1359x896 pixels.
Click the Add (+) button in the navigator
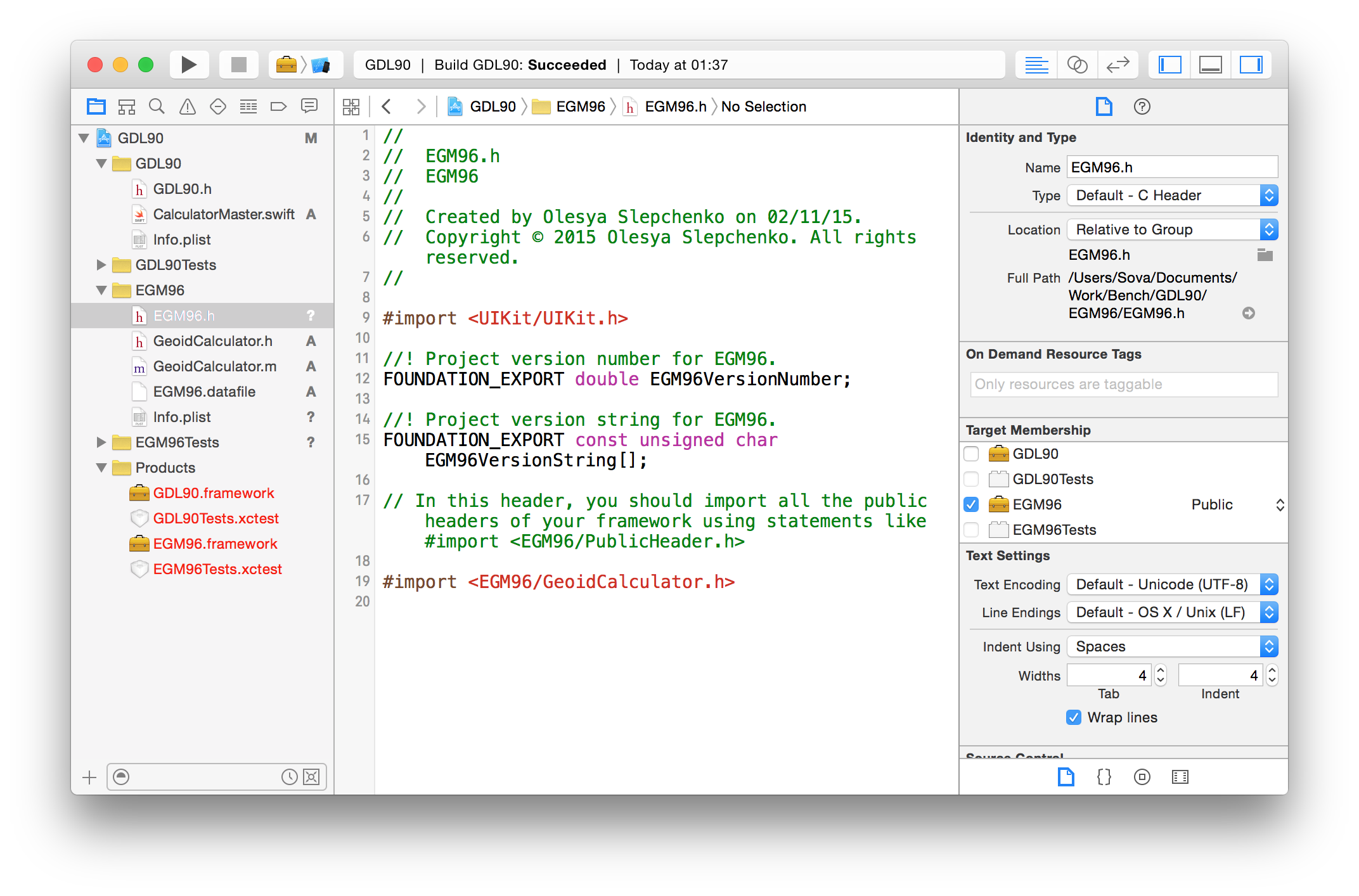click(x=89, y=777)
